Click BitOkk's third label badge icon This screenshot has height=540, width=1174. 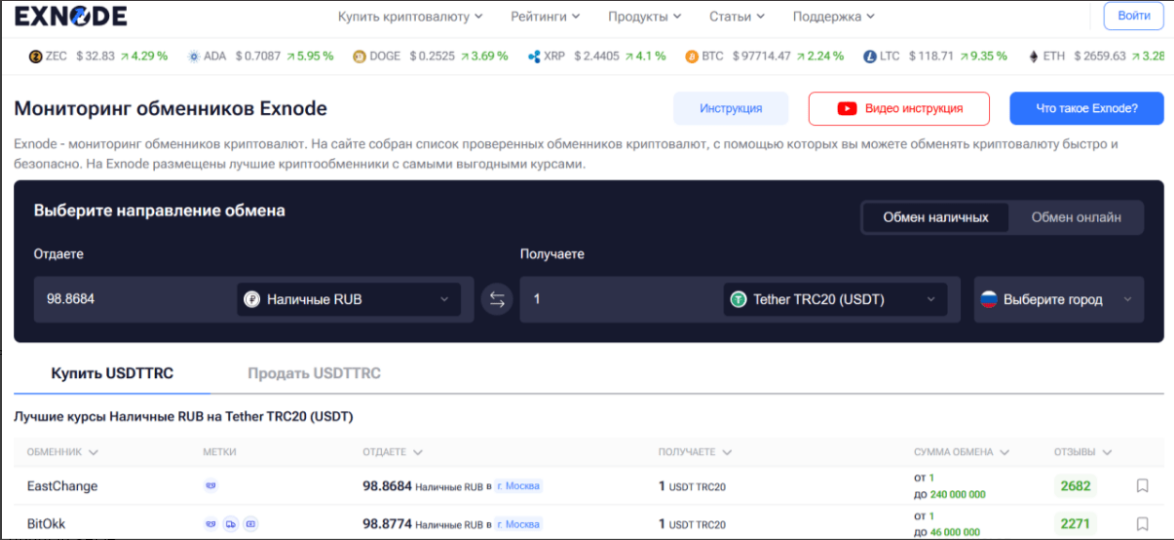[x=251, y=524]
